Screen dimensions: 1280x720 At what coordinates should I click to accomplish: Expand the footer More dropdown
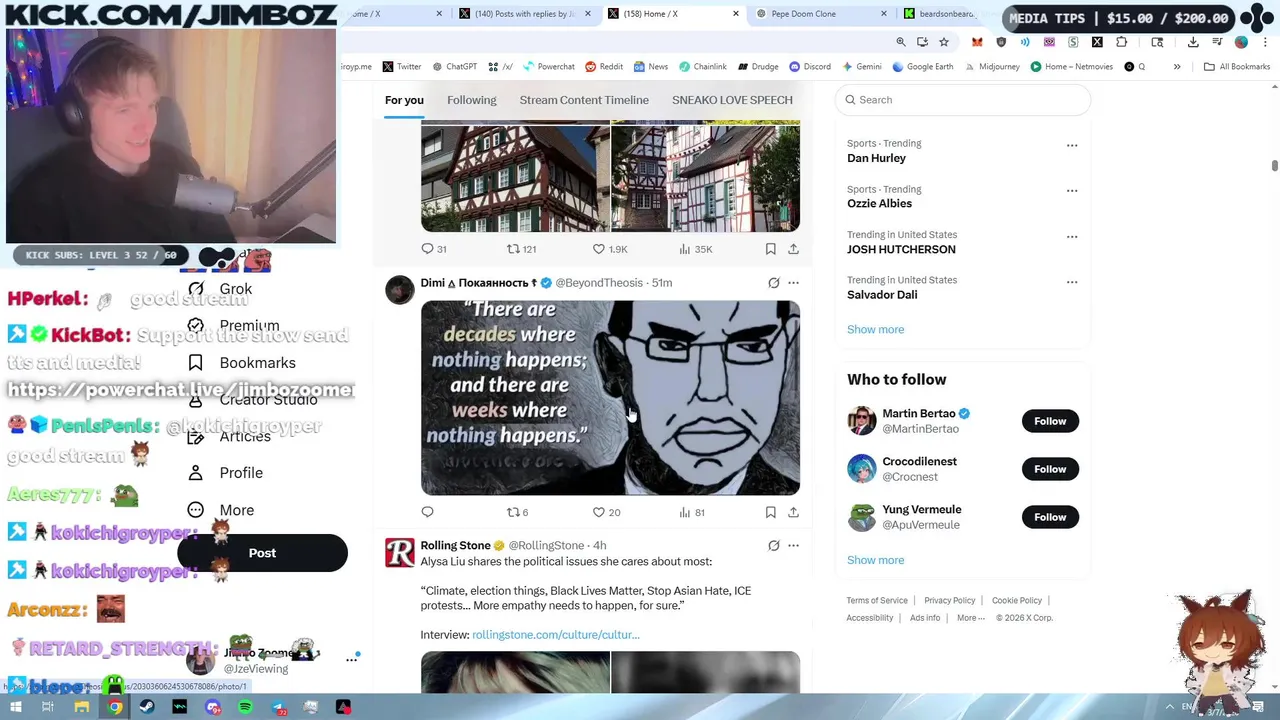tap(970, 618)
